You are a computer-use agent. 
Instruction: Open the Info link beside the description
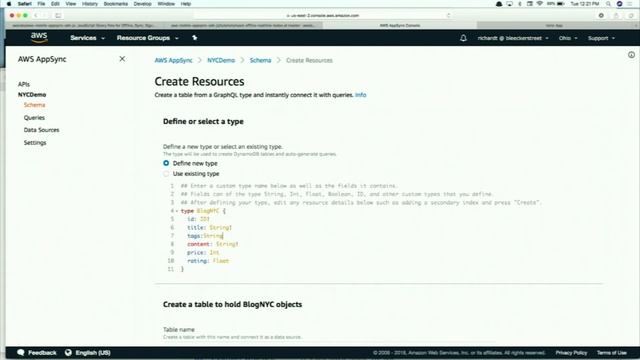360,95
